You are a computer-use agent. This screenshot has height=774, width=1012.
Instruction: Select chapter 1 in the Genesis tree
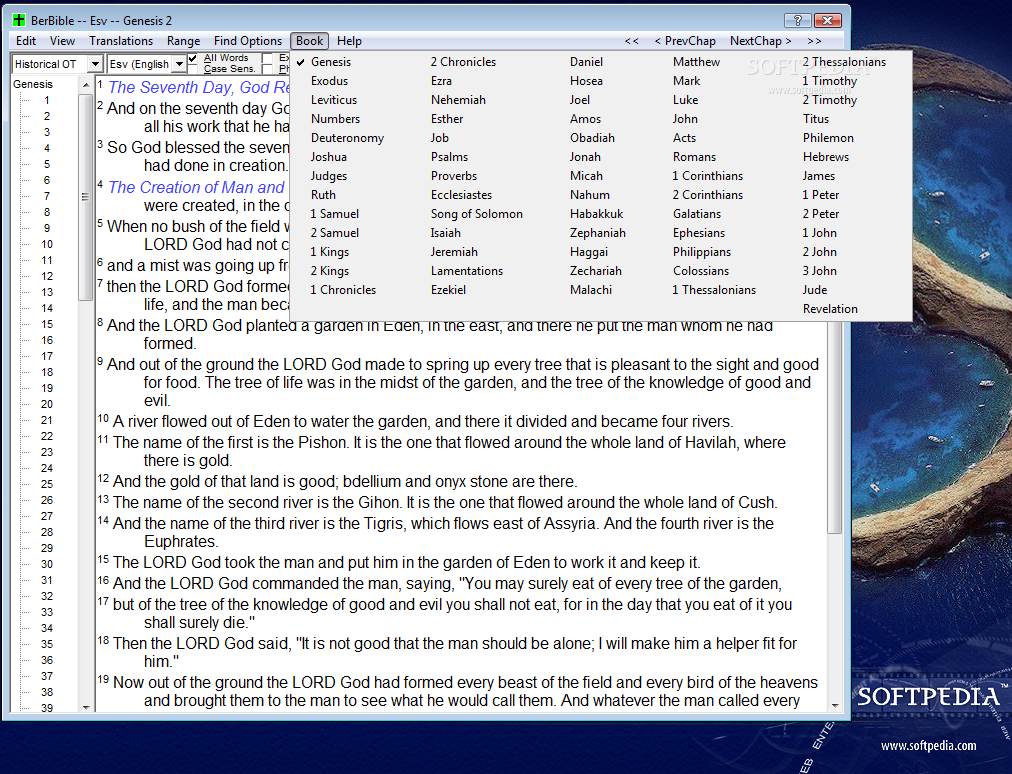tap(46, 100)
